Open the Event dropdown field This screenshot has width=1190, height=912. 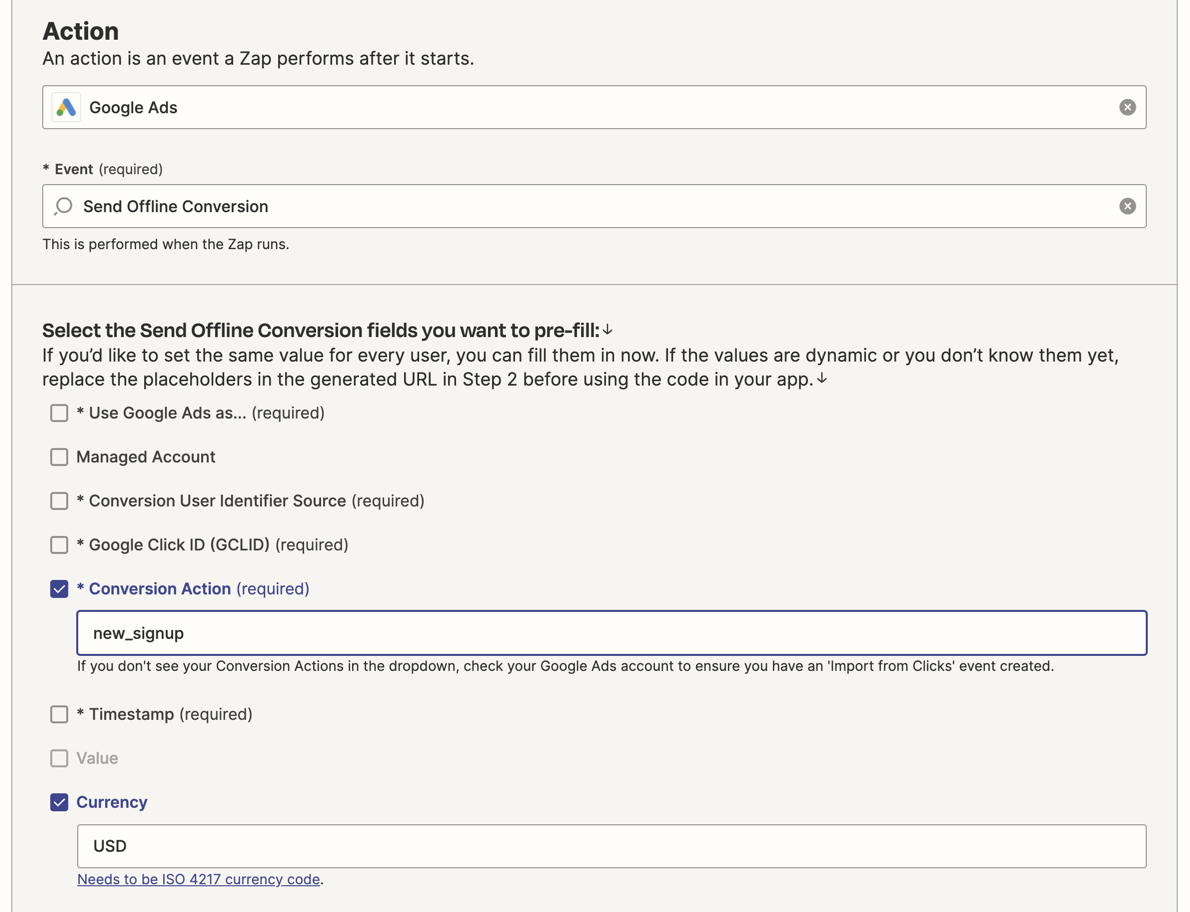[x=594, y=206]
